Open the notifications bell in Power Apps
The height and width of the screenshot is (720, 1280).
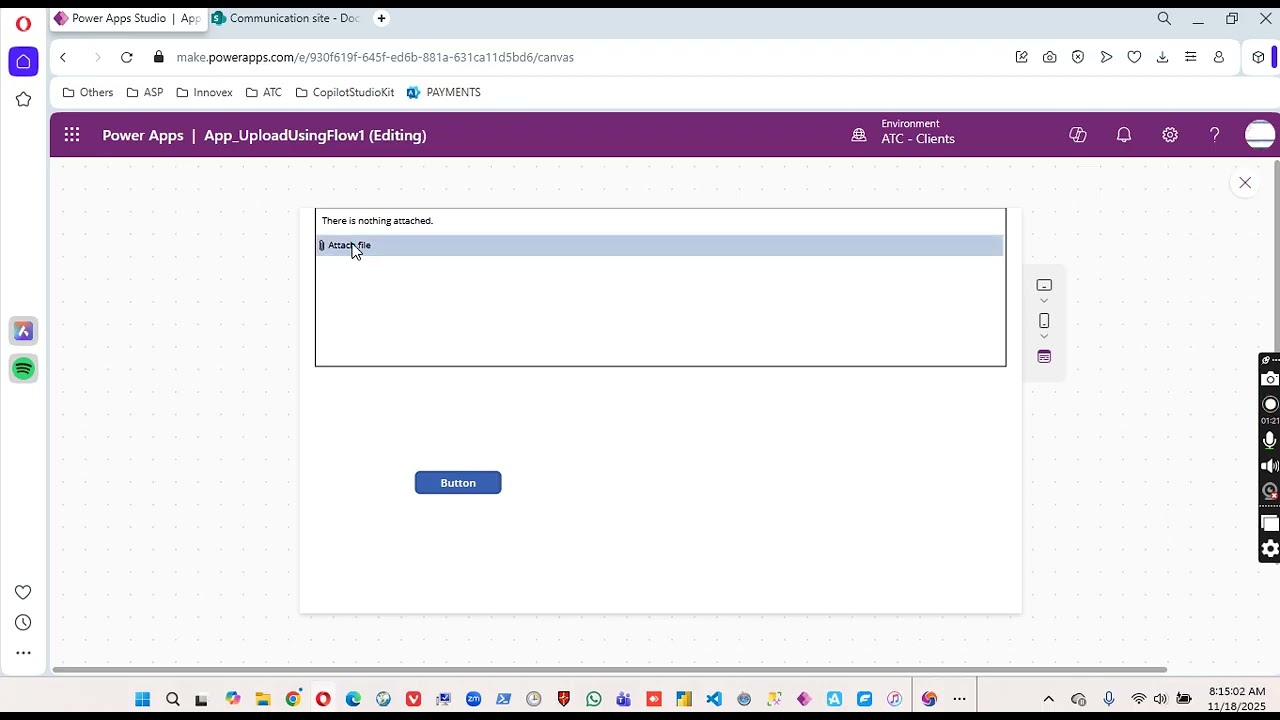click(1124, 135)
